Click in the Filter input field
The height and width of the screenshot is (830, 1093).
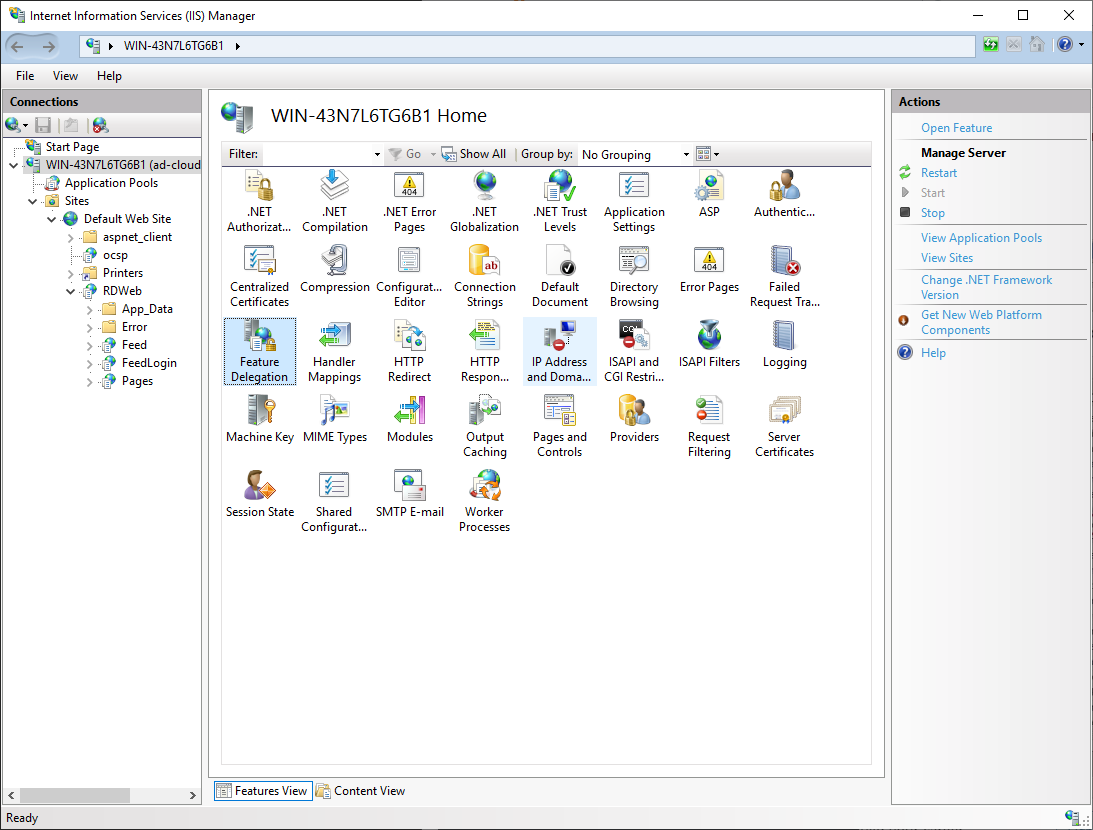[317, 154]
